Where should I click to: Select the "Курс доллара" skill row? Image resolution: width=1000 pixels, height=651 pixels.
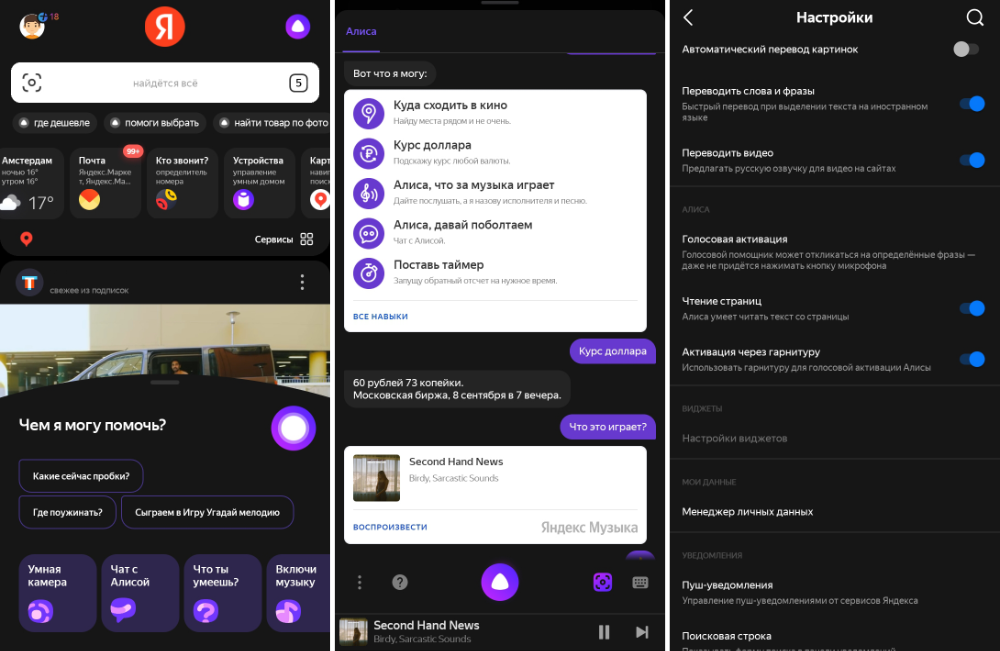click(495, 152)
